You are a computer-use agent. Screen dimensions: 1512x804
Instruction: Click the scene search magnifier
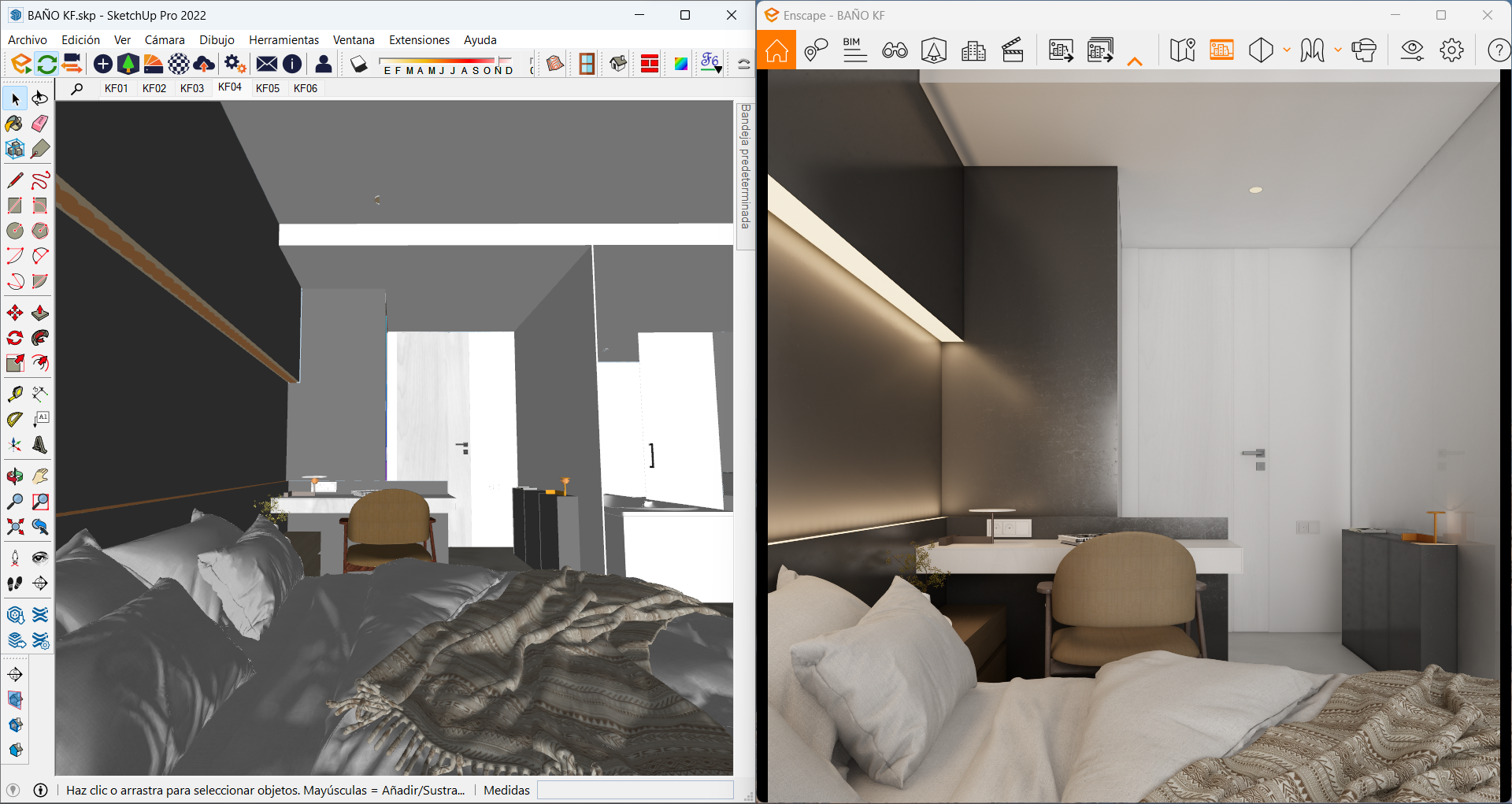point(77,89)
